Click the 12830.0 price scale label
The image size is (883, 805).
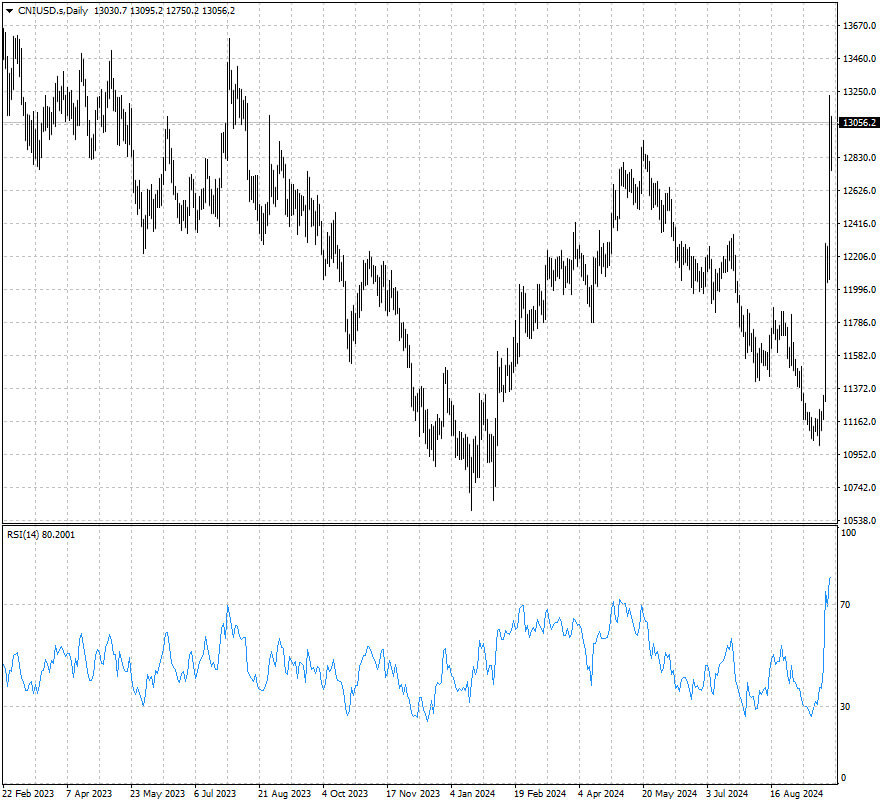859,158
